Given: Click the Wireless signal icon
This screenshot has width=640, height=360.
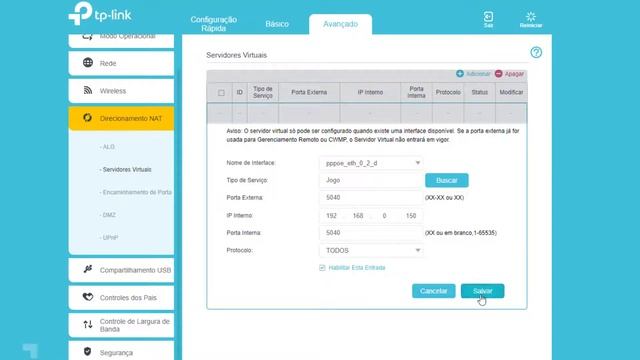Looking at the screenshot, I should (88, 90).
